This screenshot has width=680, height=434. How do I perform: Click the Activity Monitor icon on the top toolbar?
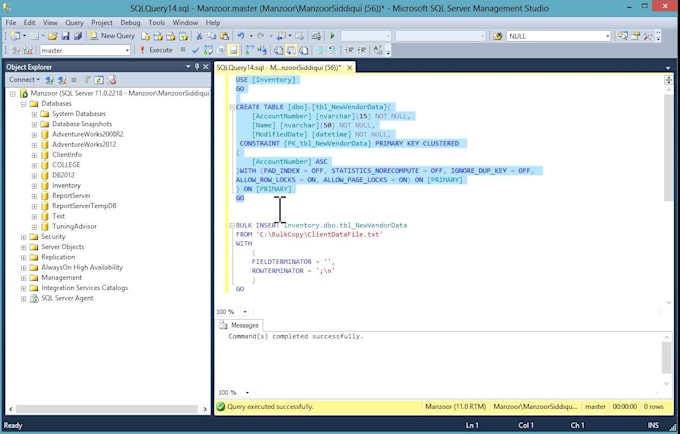click(316, 36)
